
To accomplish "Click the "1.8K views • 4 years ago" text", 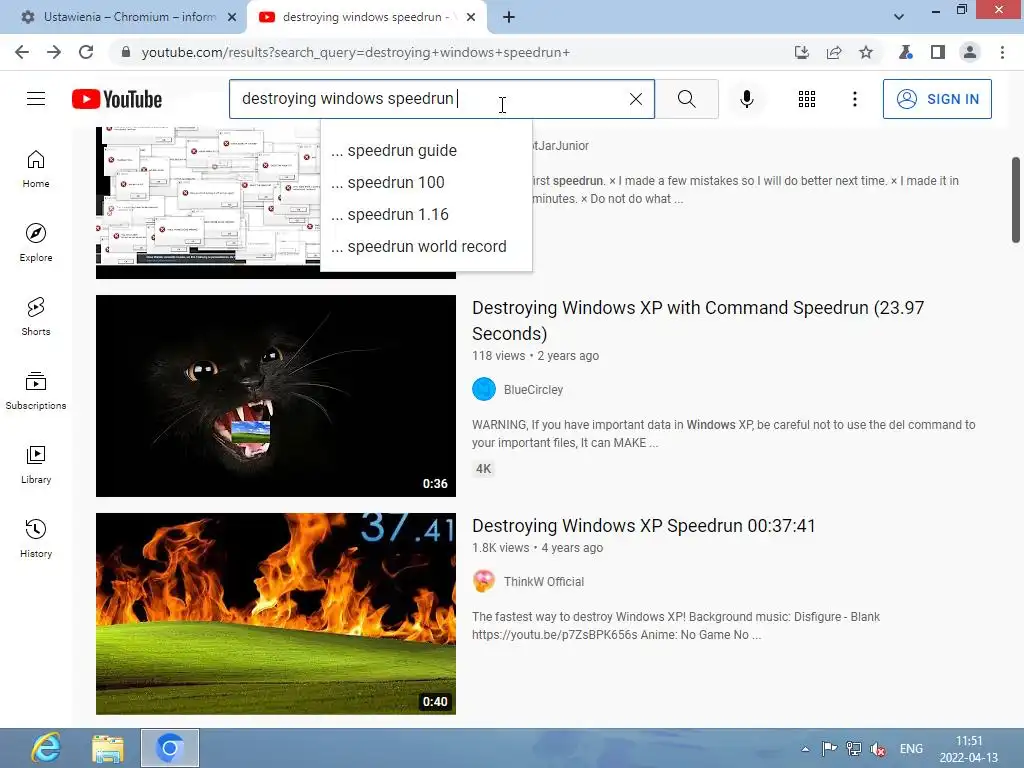I will [537, 548].
